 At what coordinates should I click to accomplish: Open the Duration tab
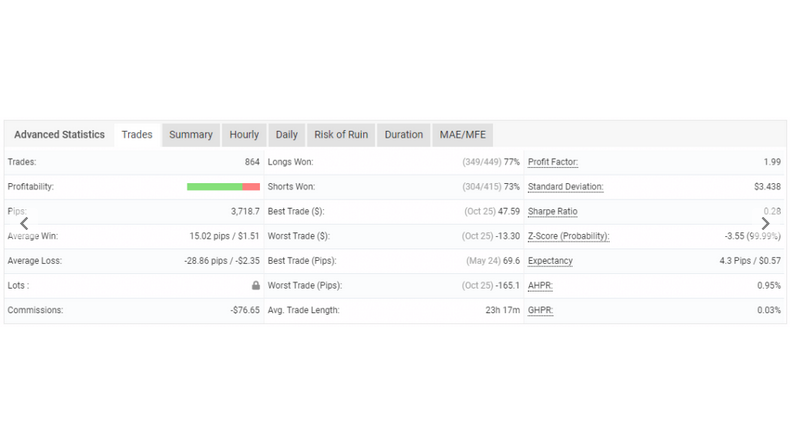tap(404, 135)
